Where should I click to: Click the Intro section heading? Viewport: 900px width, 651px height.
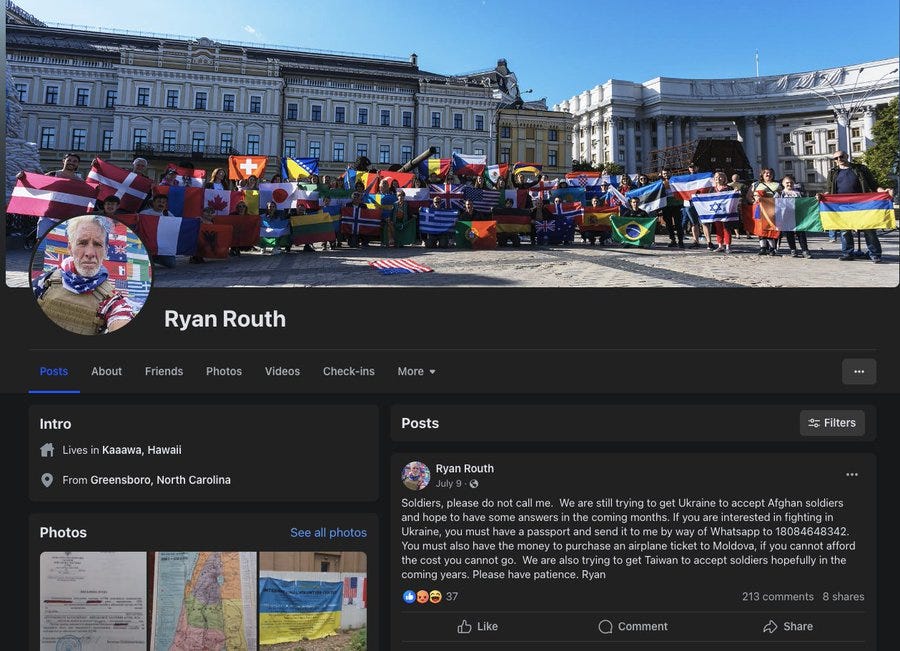click(x=56, y=424)
